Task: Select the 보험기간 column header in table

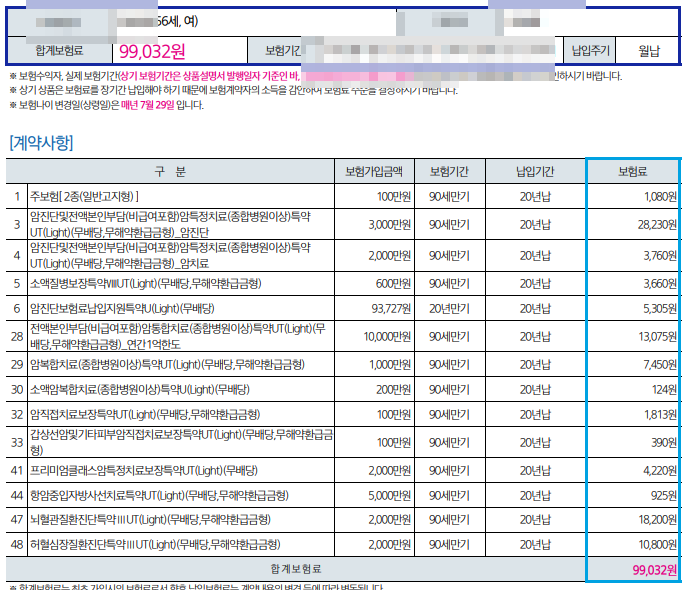Action: coord(449,171)
